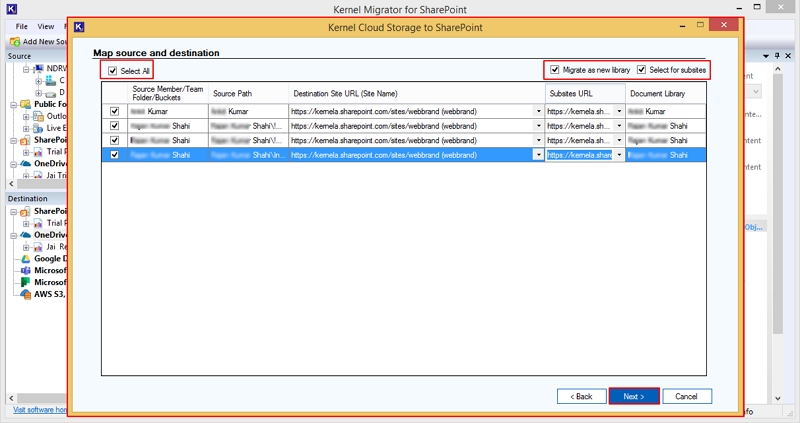Expand the Outlook node in Source tree
Viewport: 800px width, 423px height.
click(x=26, y=116)
